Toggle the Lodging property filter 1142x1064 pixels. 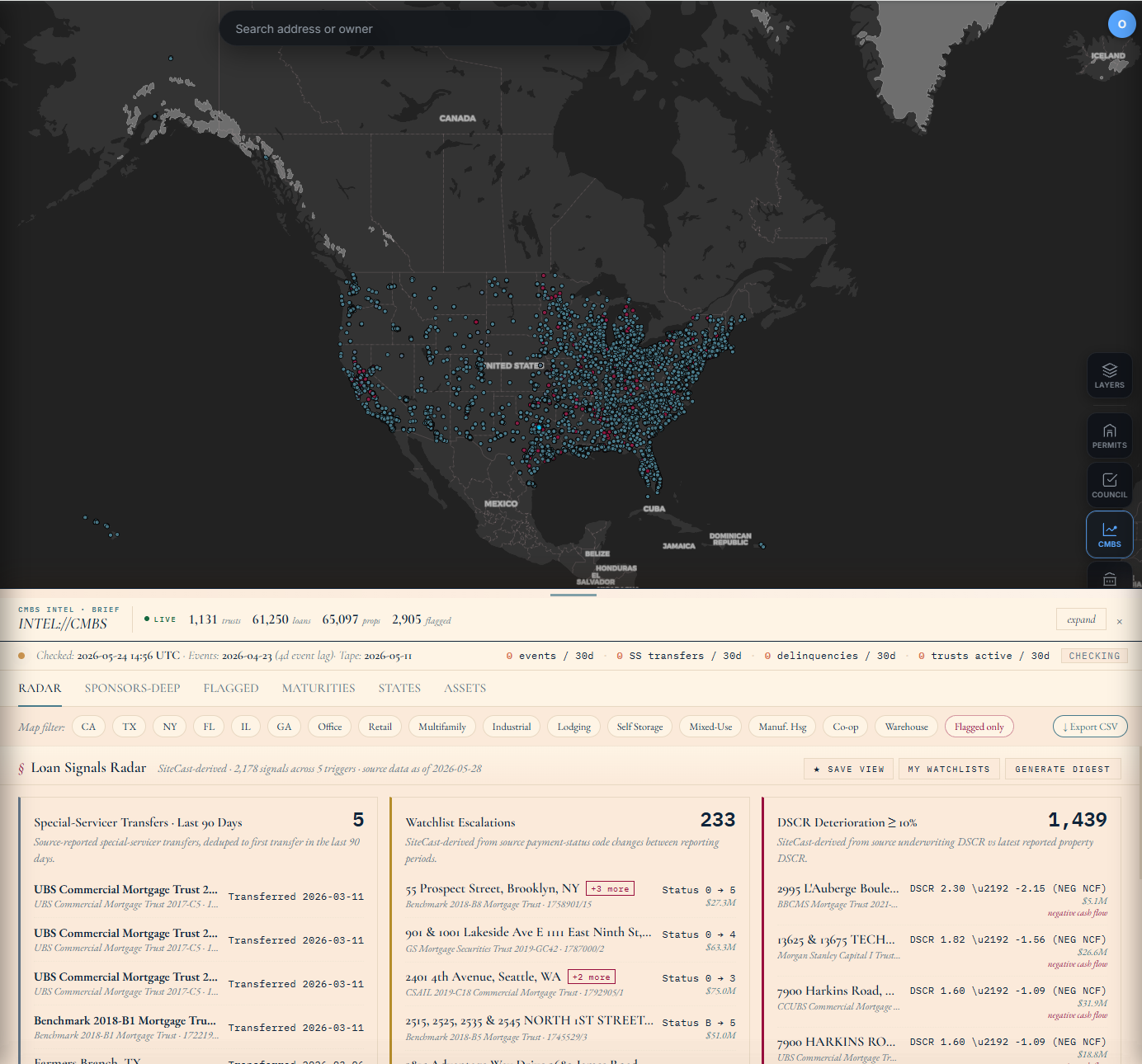(574, 727)
